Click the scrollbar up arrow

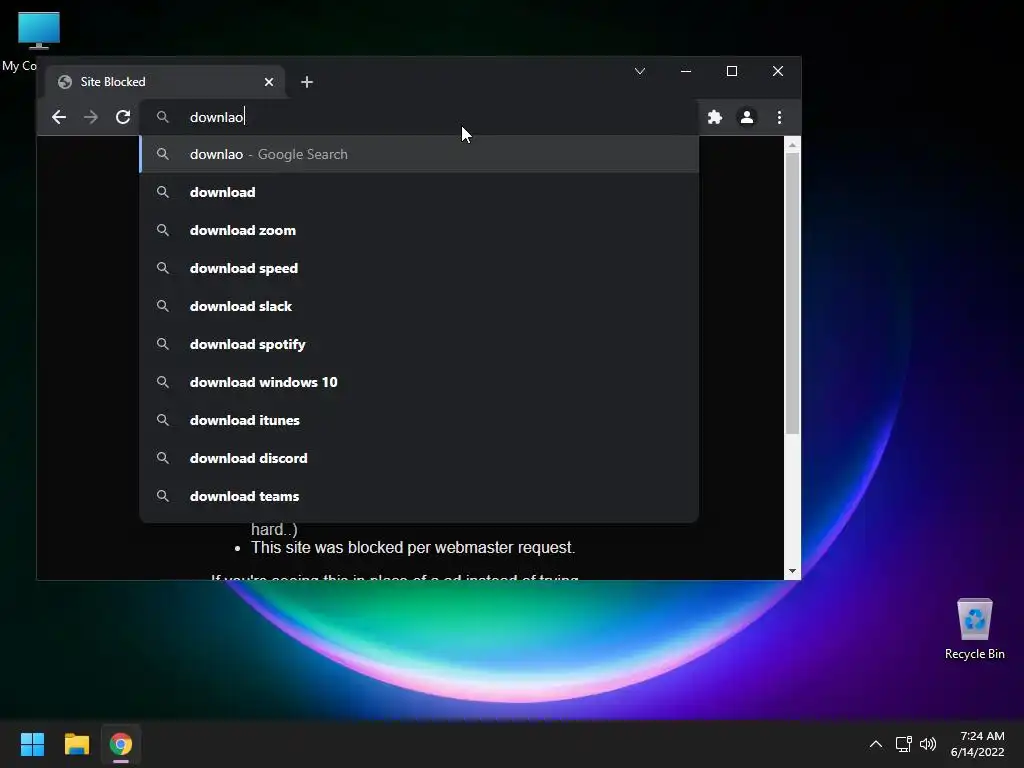792,145
